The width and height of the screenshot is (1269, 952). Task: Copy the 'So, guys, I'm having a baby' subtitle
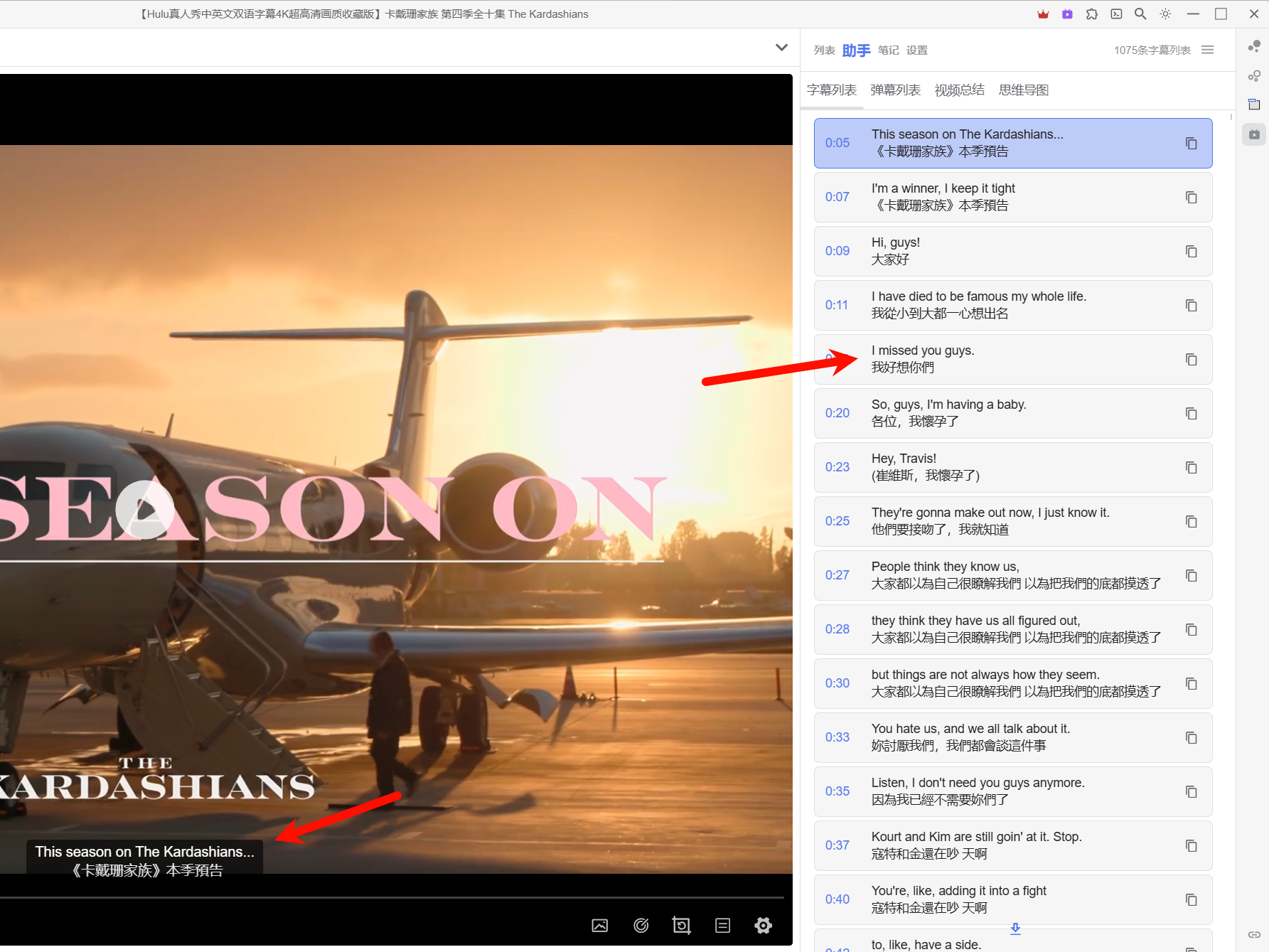[x=1192, y=414]
